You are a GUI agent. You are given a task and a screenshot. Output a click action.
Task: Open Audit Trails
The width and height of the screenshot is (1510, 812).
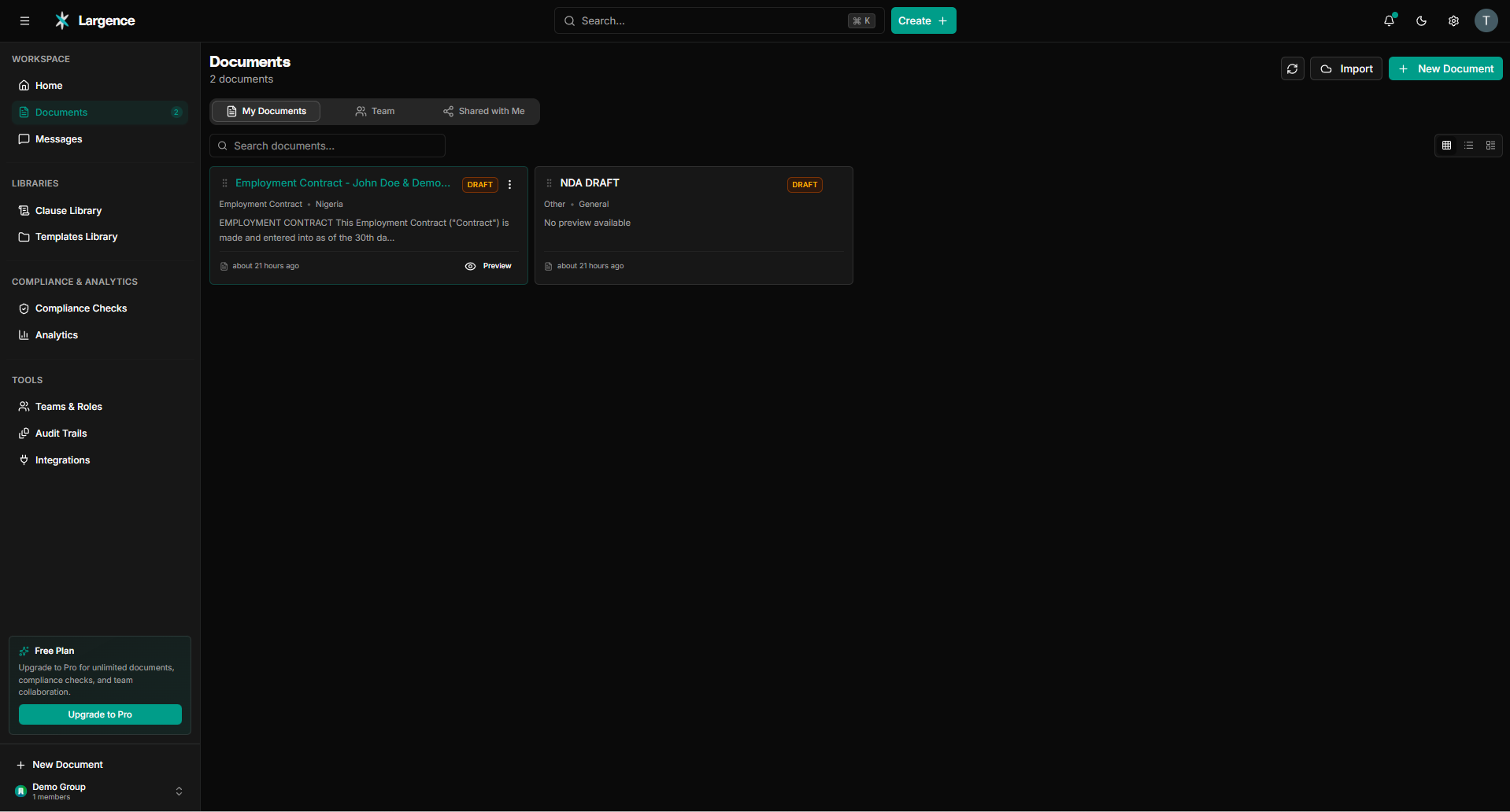click(61, 433)
